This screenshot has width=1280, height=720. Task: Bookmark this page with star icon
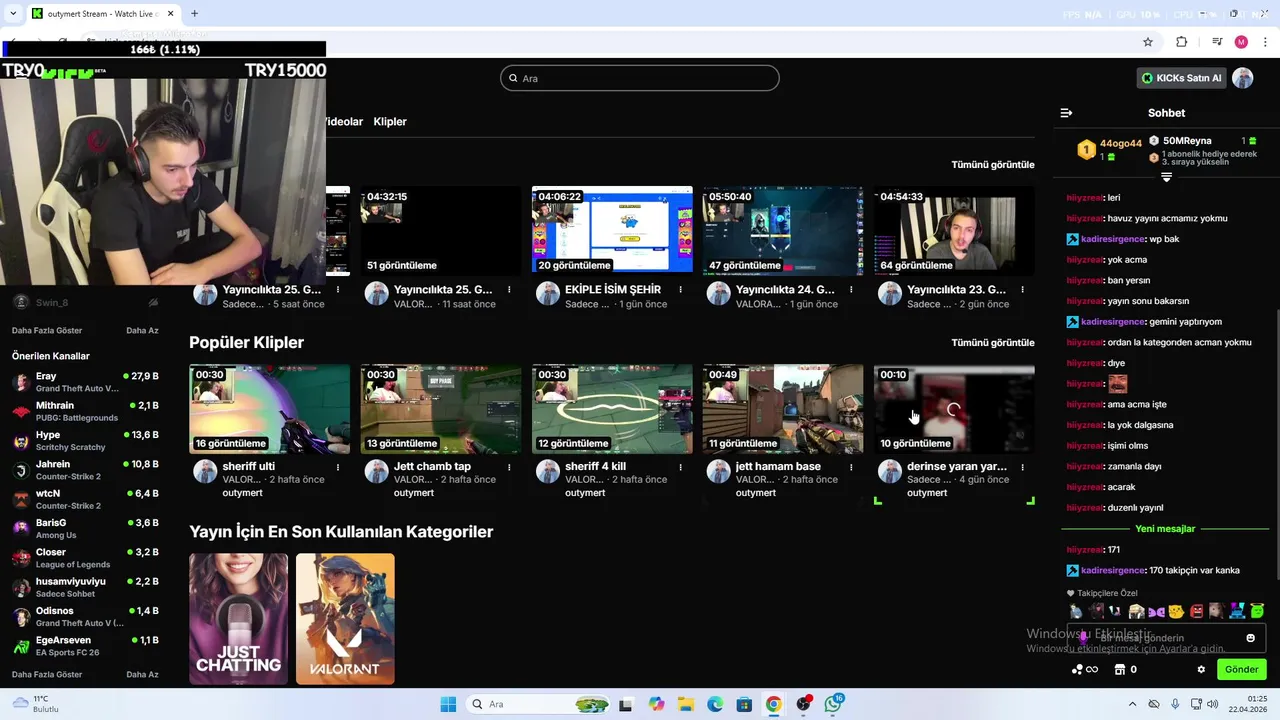click(x=1148, y=42)
